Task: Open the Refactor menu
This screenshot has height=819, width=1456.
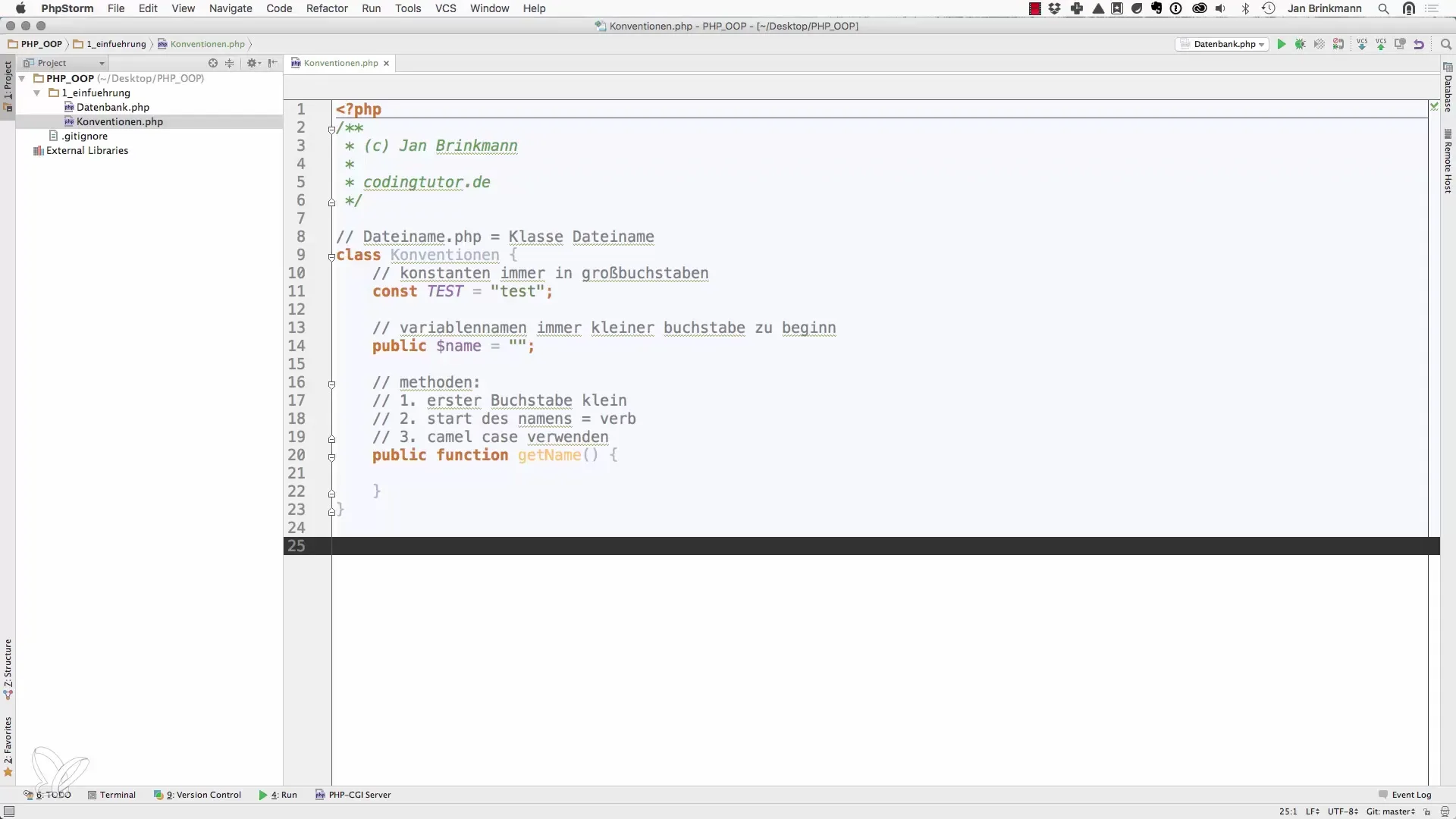Action: pyautogui.click(x=327, y=8)
